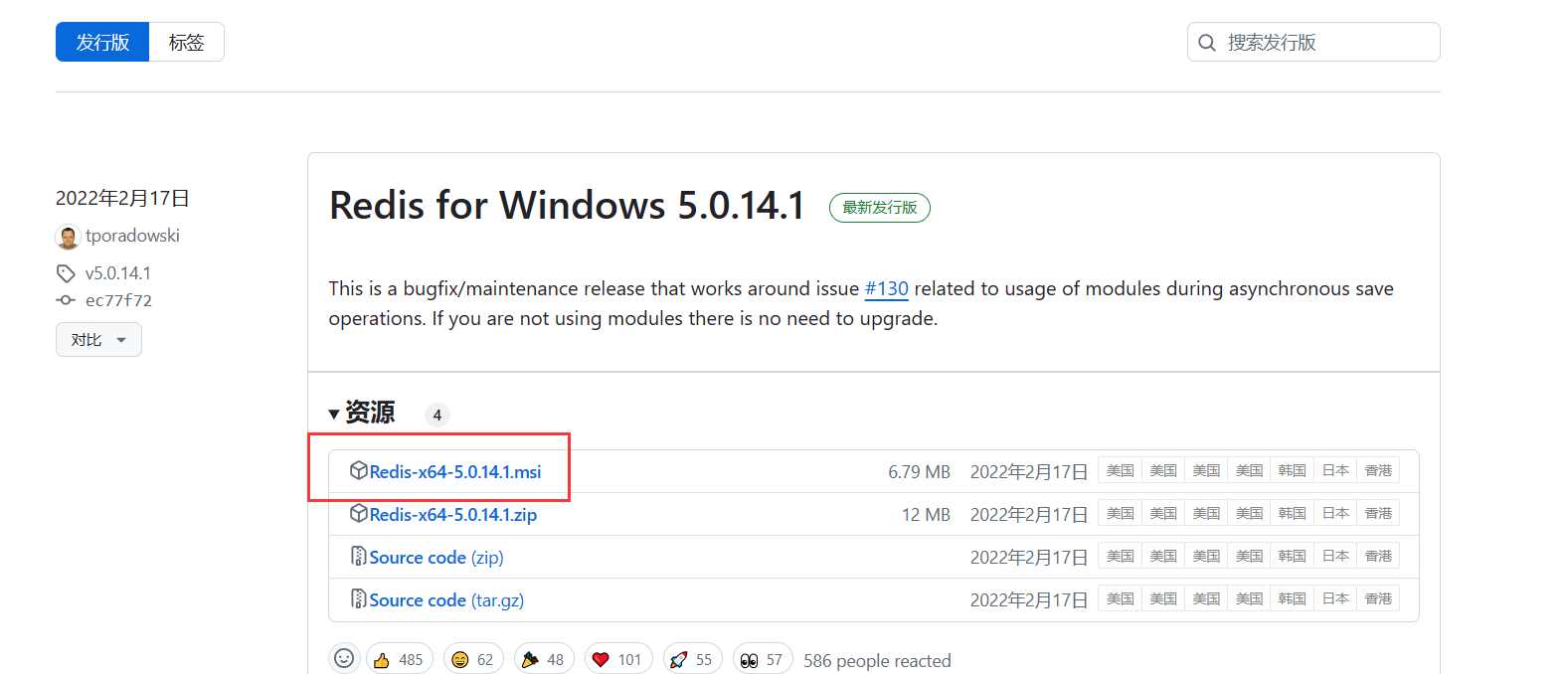Download Source code (zip)

[436, 558]
